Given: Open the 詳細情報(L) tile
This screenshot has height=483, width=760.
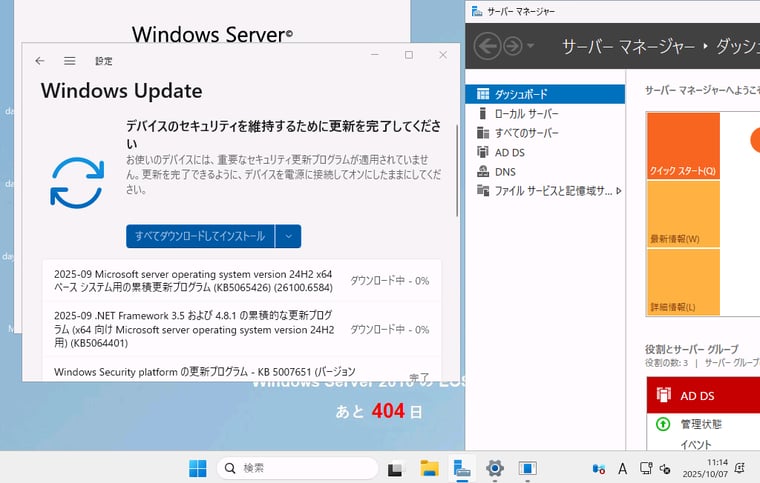Looking at the screenshot, I should (x=683, y=282).
